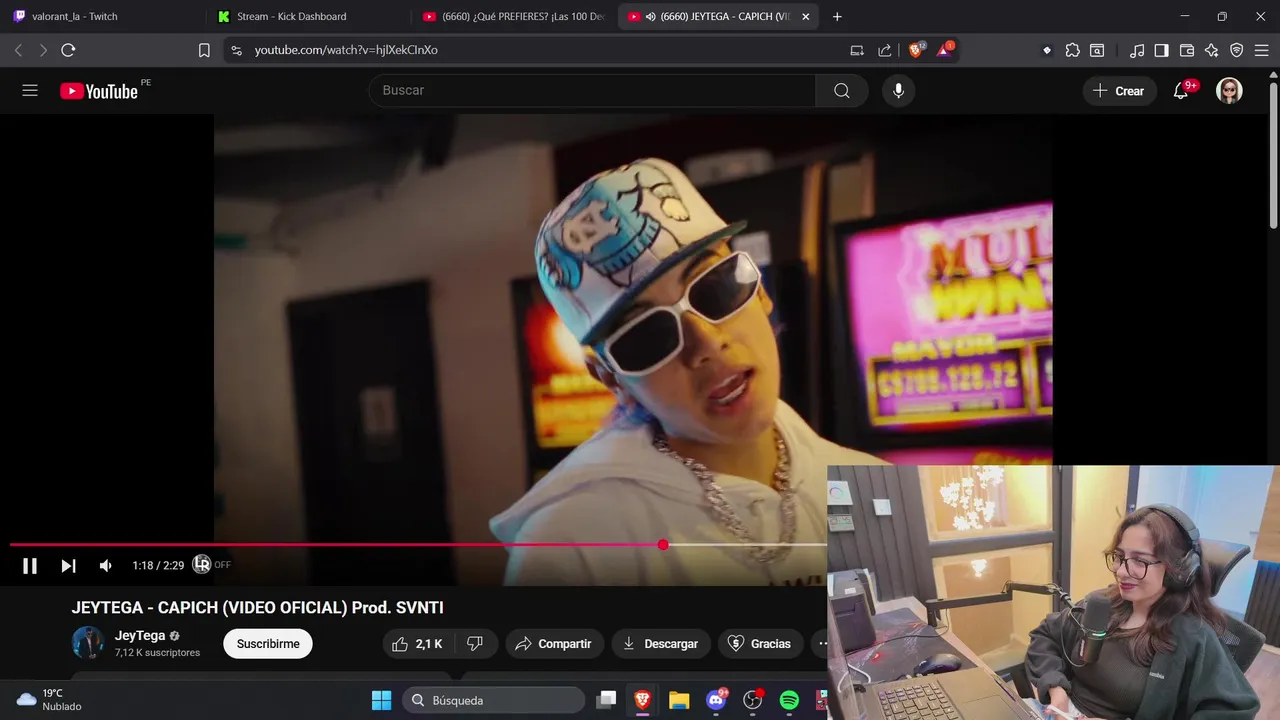Viewport: 1280px width, 720px height.
Task: Close the JEYTEGA - CAPICH tab
Action: pos(806,16)
